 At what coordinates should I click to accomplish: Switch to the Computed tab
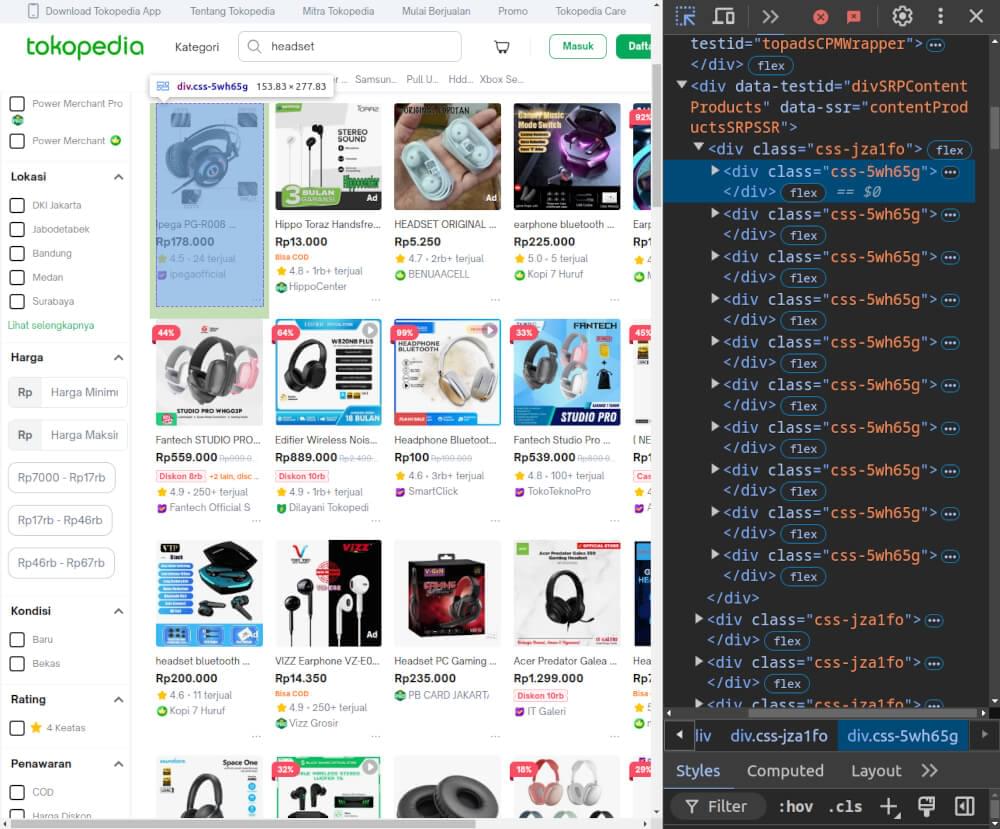785,771
